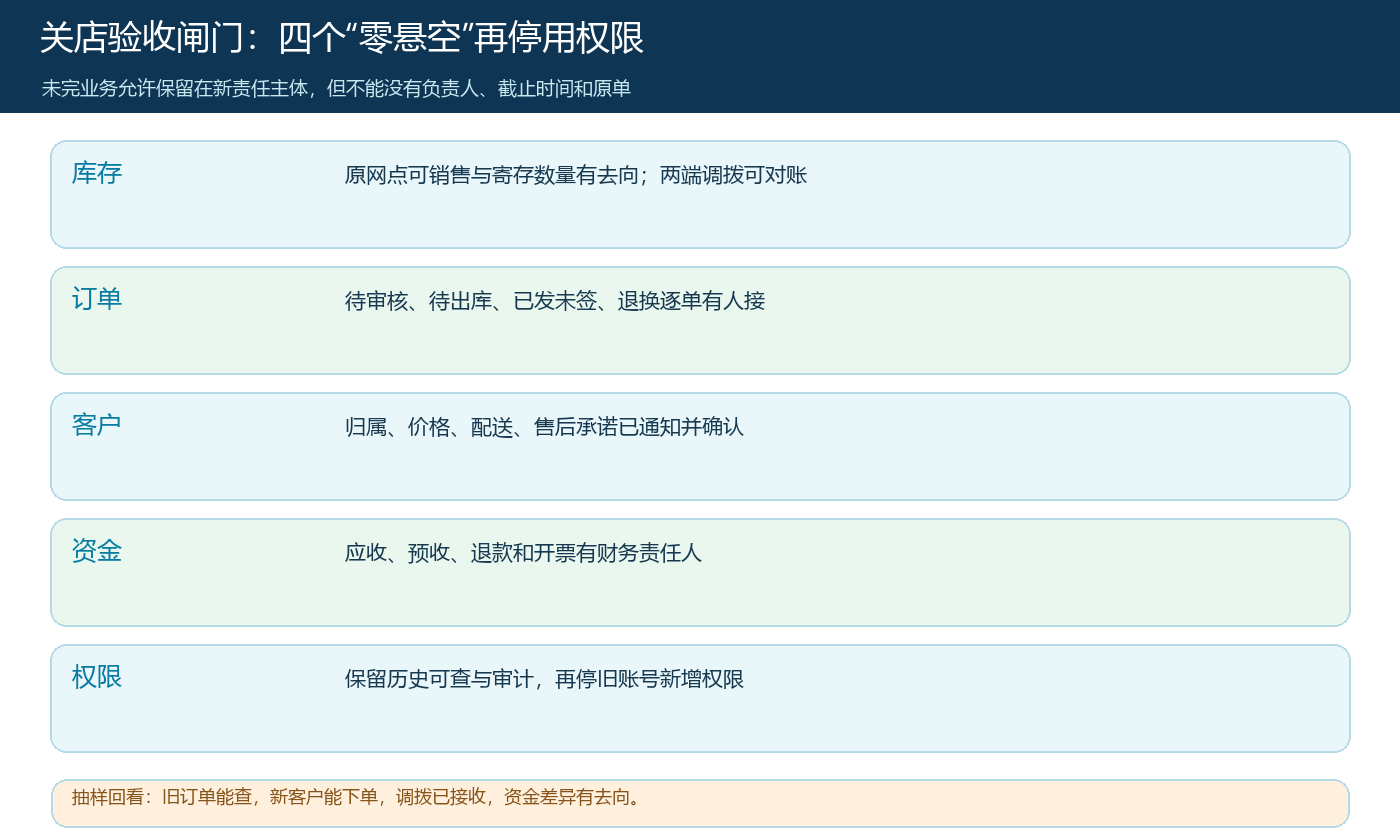
Task: Select the line 归属、价格、配送、售后承诺
Action: pyautogui.click(x=544, y=427)
